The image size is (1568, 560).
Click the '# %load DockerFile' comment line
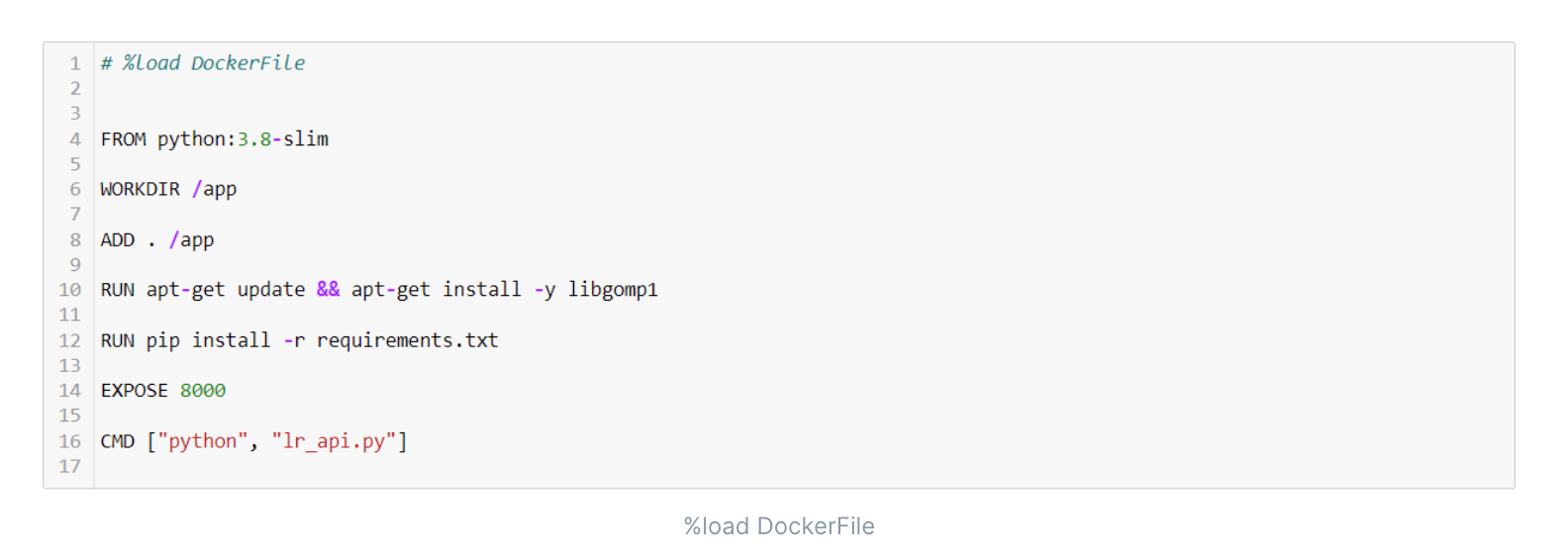pos(203,63)
